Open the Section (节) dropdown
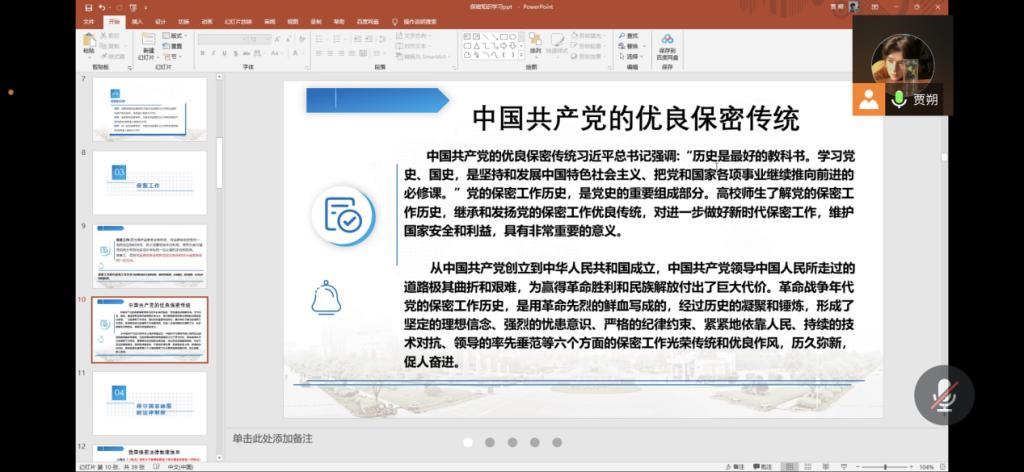 click(172, 57)
